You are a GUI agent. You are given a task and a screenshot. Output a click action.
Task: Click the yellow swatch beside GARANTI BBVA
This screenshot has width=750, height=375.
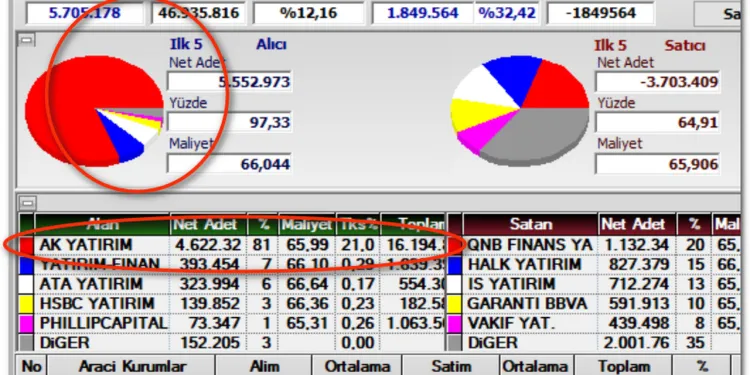tap(454, 304)
